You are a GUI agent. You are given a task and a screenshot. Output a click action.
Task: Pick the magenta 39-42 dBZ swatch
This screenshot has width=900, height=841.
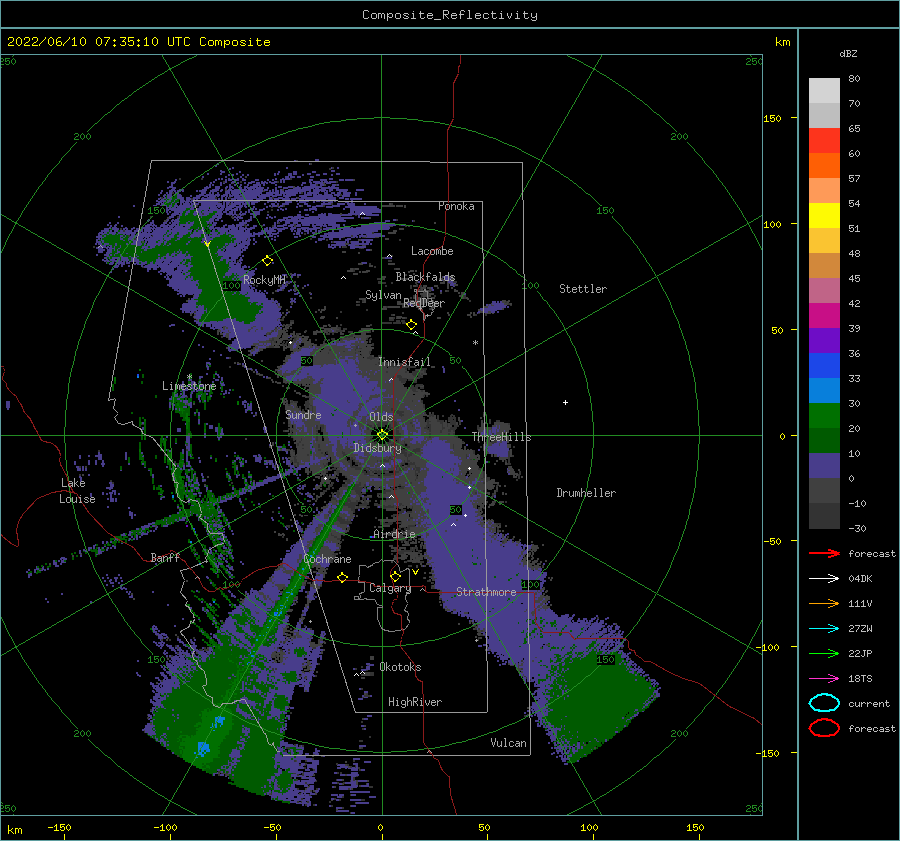pyautogui.click(x=824, y=316)
